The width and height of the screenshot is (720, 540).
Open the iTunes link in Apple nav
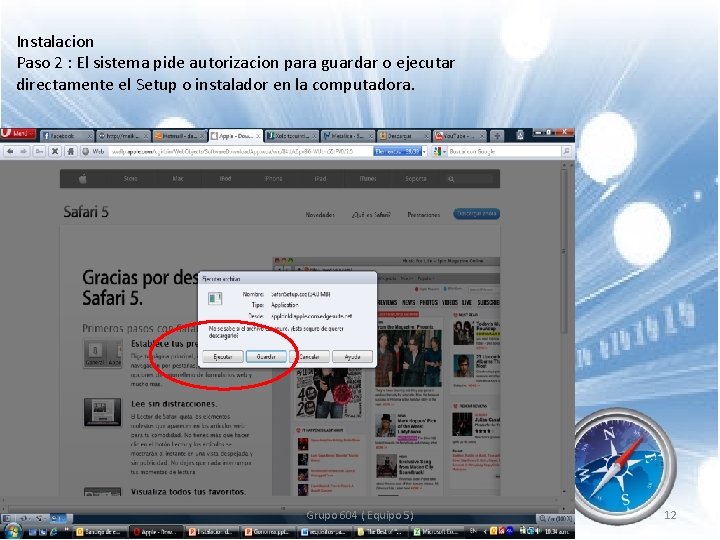(368, 179)
